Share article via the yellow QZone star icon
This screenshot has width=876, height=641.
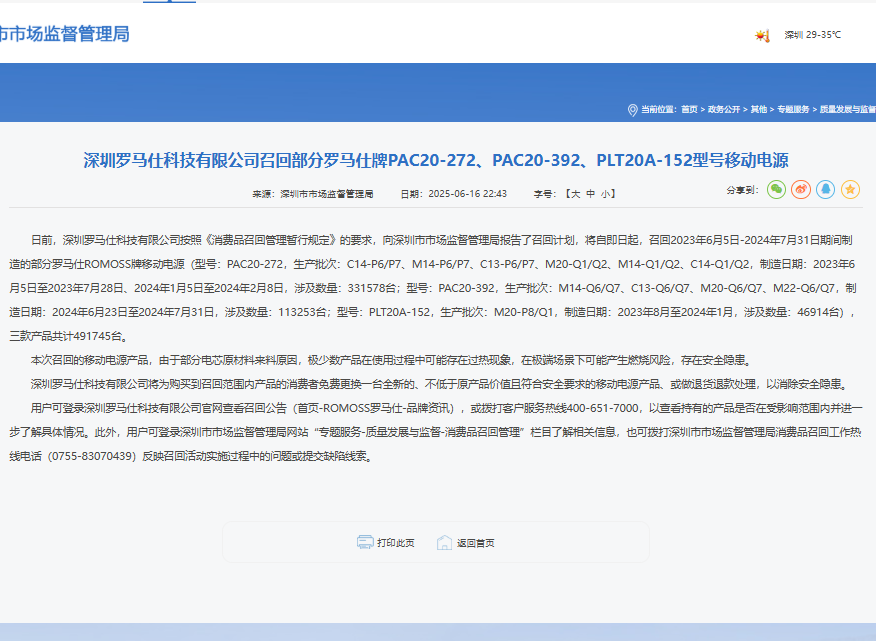(850, 190)
